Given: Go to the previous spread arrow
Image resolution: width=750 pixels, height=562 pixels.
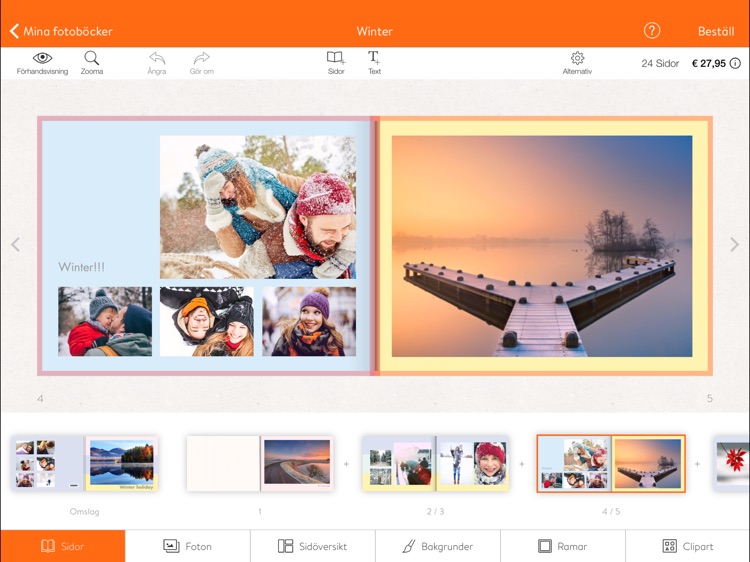Looking at the screenshot, I should tap(15, 245).
